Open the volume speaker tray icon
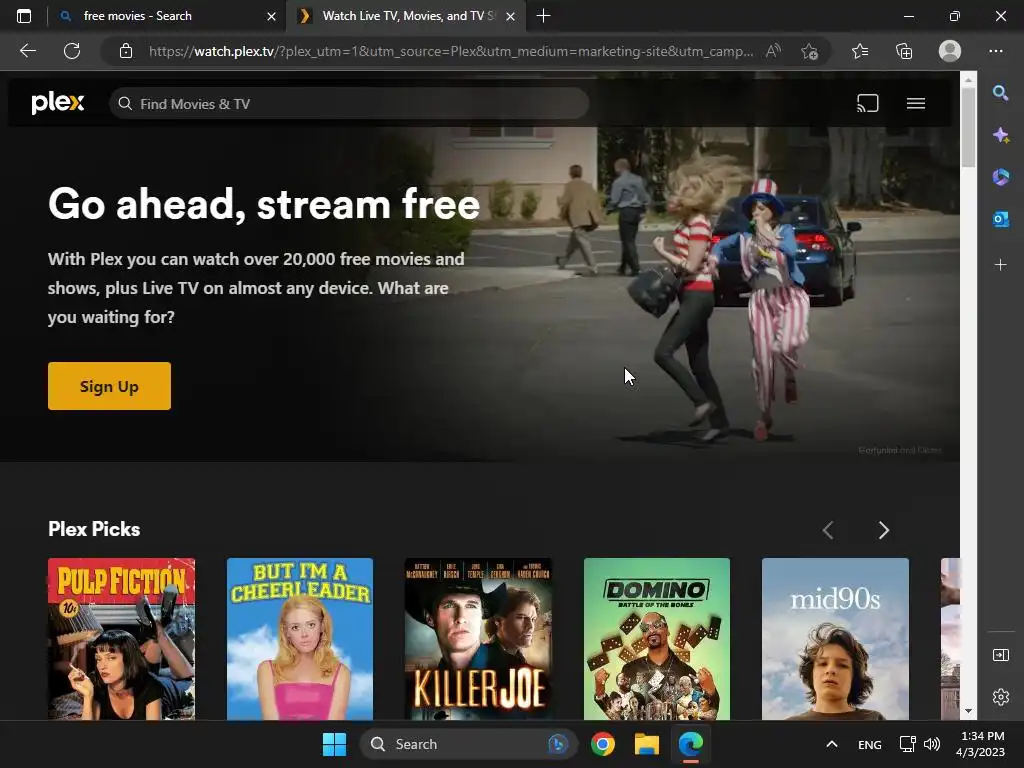 (932, 744)
